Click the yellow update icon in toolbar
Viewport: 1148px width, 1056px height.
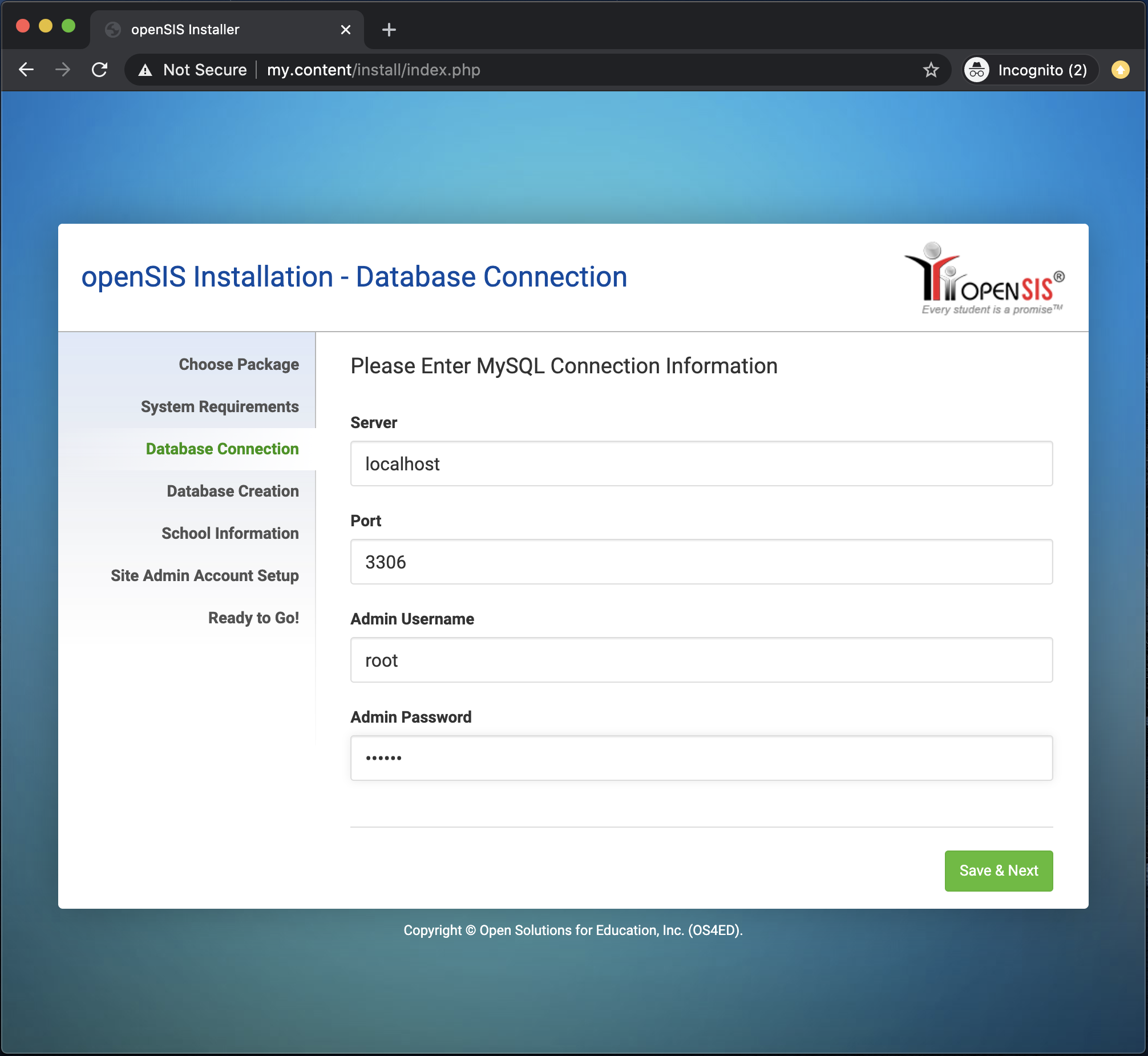(1119, 70)
